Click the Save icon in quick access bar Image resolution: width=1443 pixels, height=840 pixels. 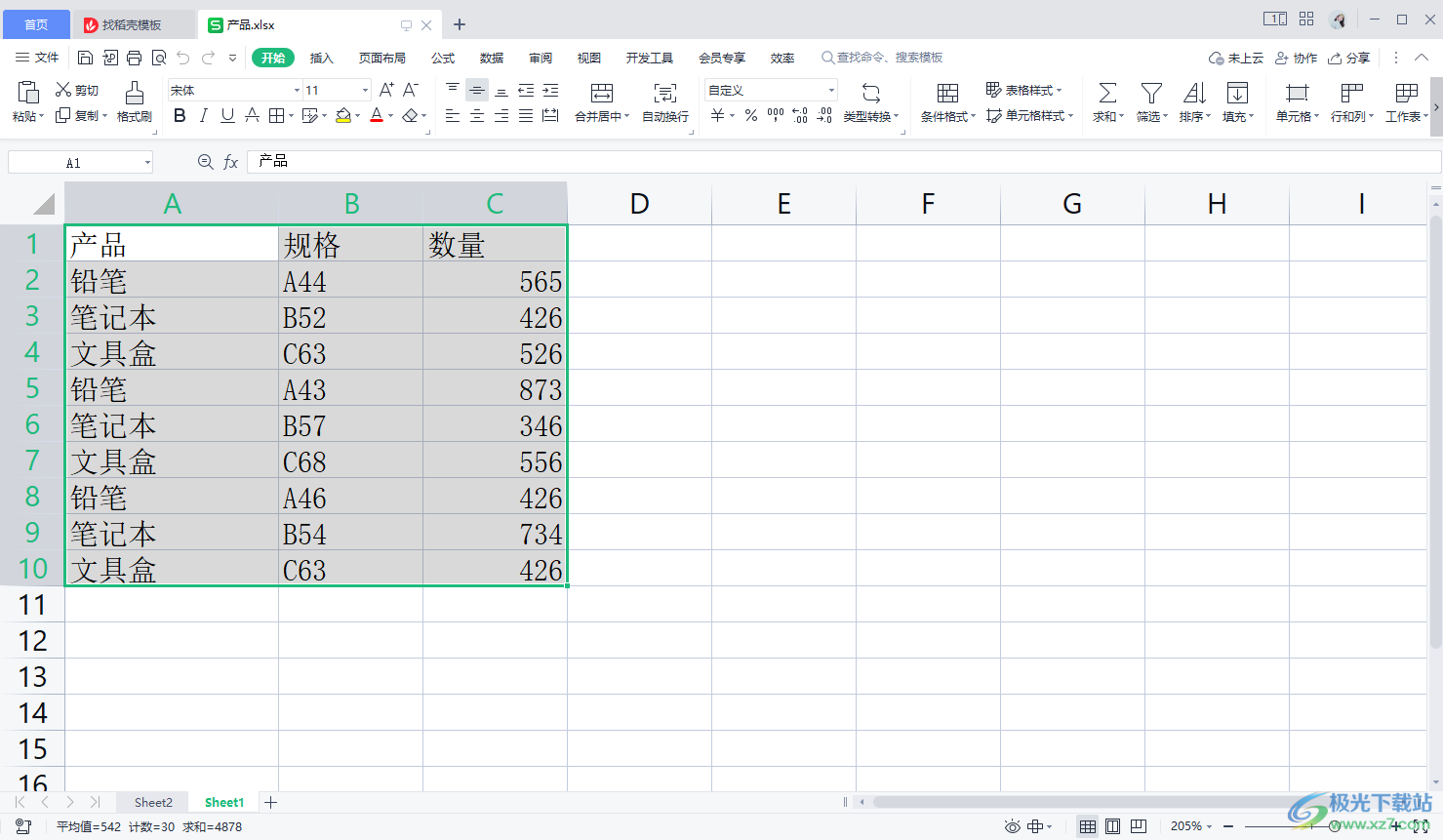85,58
